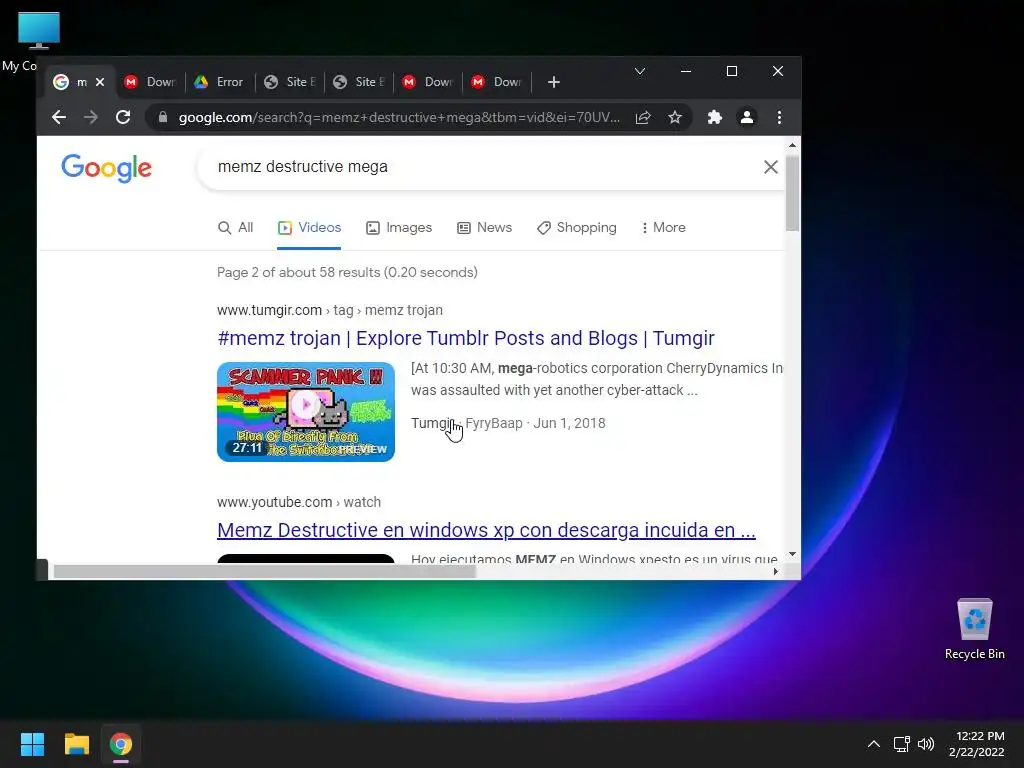Reload the Google search page
Viewport: 1024px width, 768px height.
123,118
